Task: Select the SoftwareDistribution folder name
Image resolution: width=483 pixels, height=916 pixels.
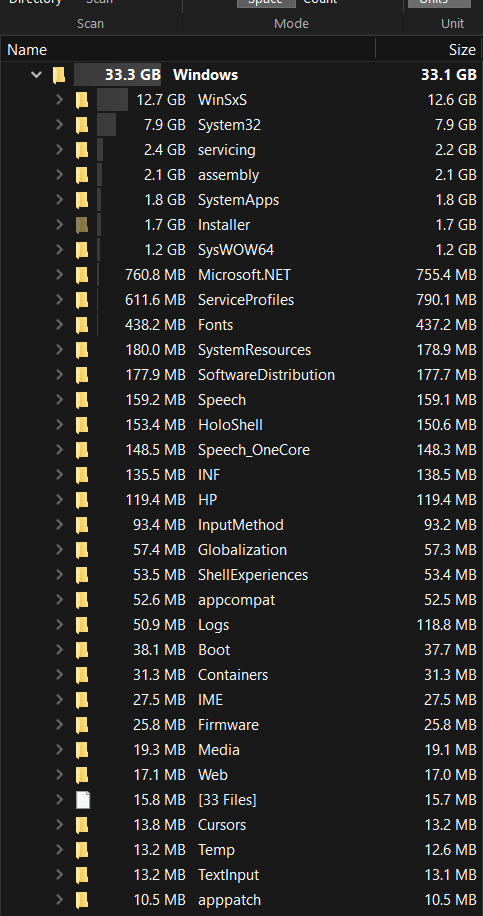Action: (x=266, y=374)
